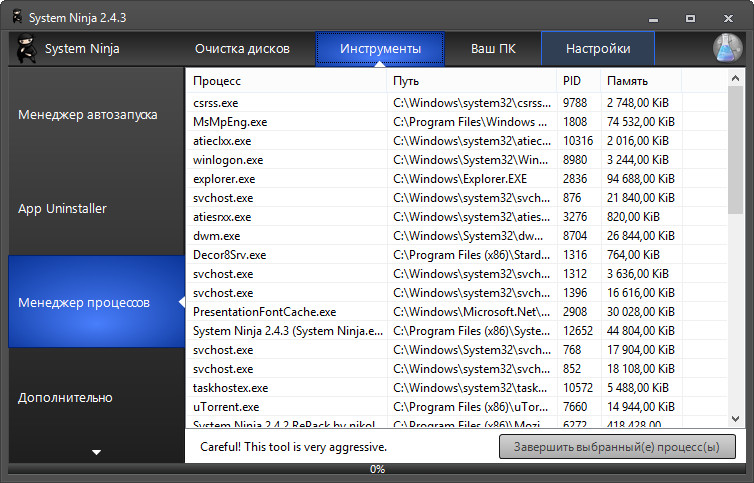This screenshot has height=483, width=754.
Task: Select the uTorrent.exe process
Action: coord(456,407)
